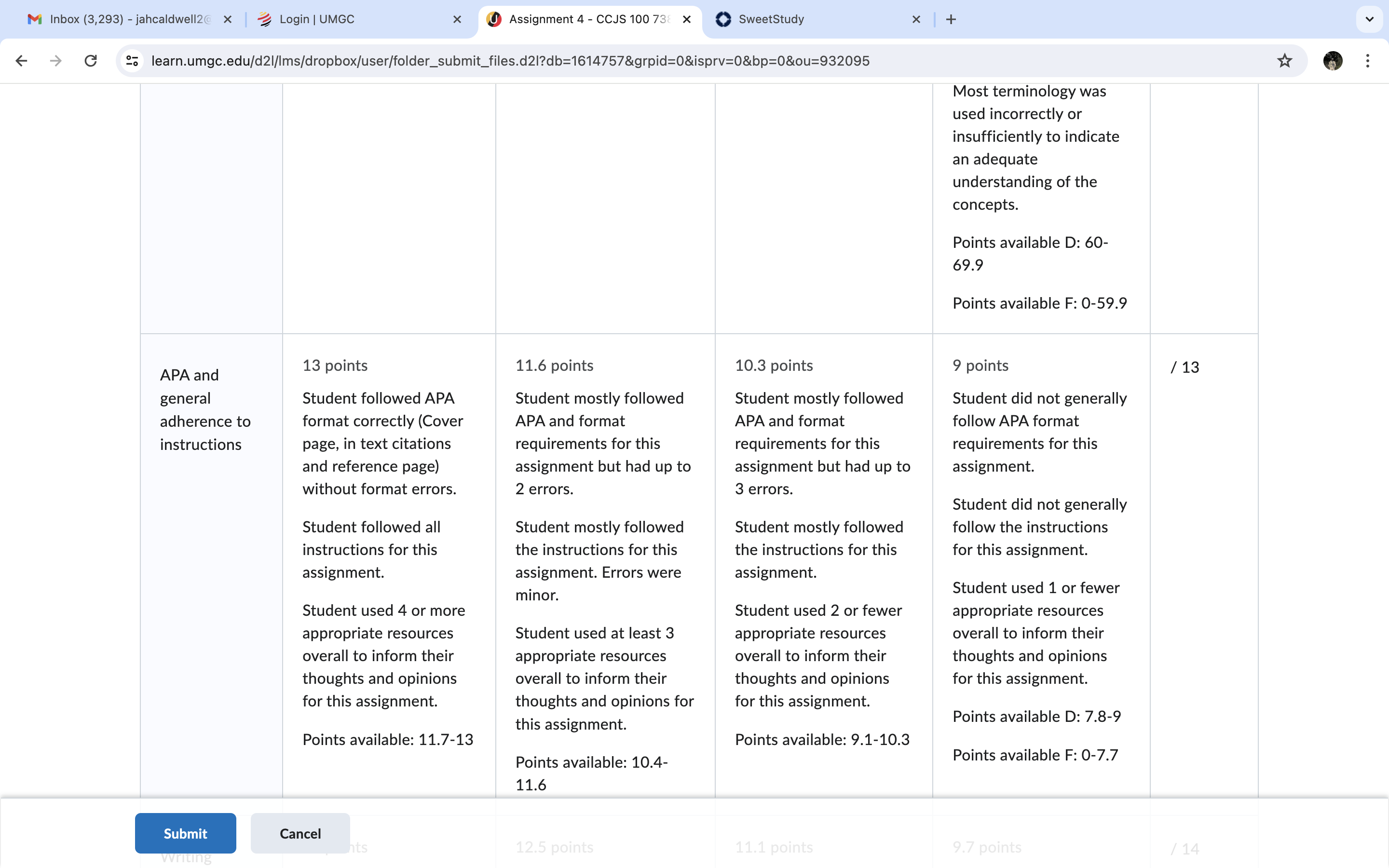Click 'Points available: 11.7-13' text

pyautogui.click(x=388, y=739)
